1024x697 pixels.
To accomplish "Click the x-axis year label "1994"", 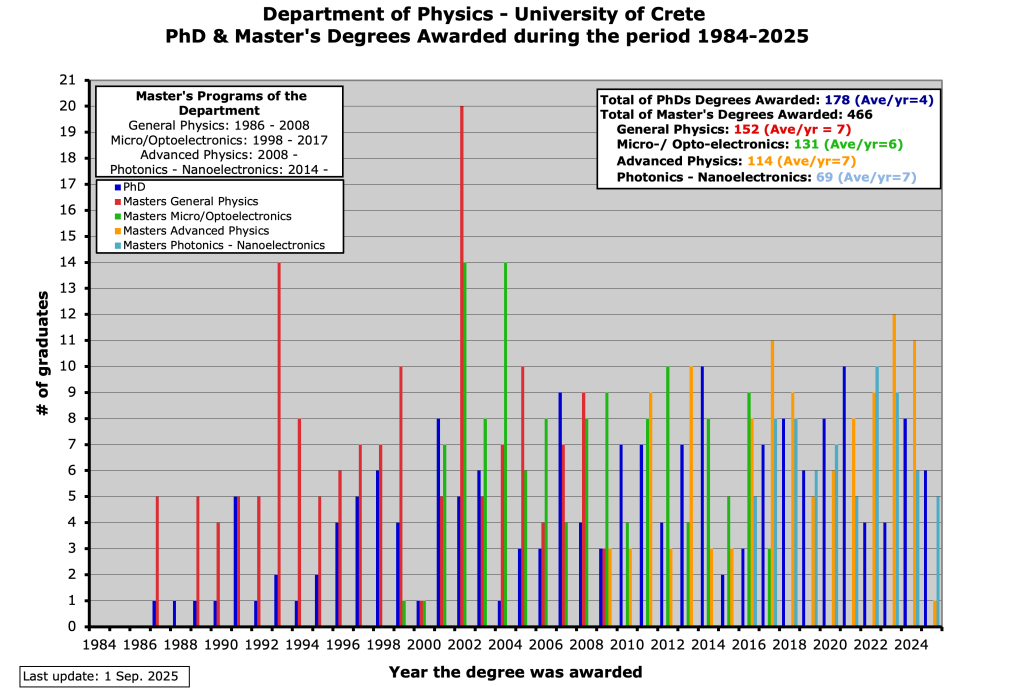I will pyautogui.click(x=302, y=645).
